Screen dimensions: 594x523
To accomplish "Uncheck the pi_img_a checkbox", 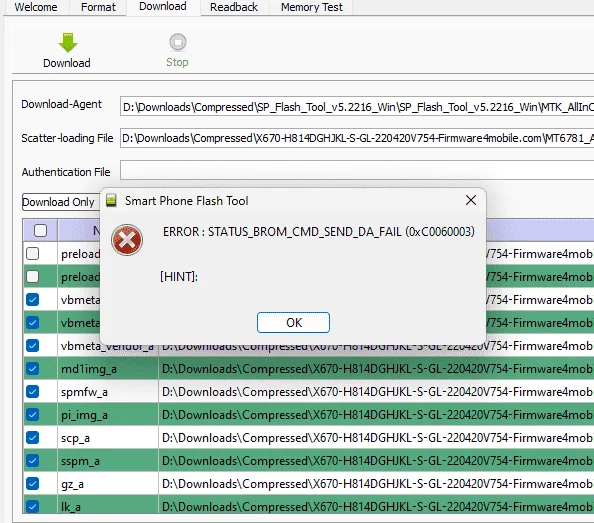I will [x=33, y=415].
